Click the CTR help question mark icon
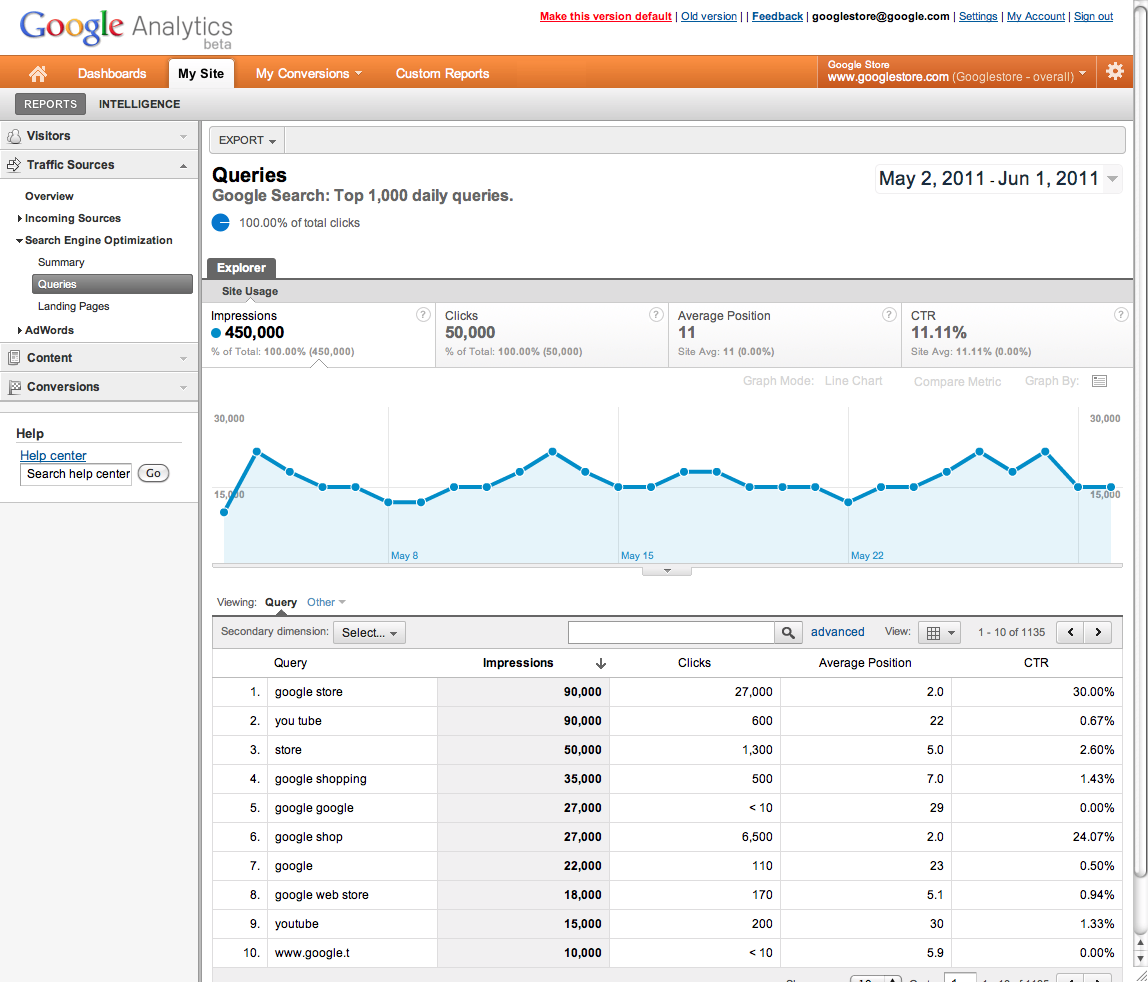This screenshot has height=982, width=1148. click(x=1122, y=315)
